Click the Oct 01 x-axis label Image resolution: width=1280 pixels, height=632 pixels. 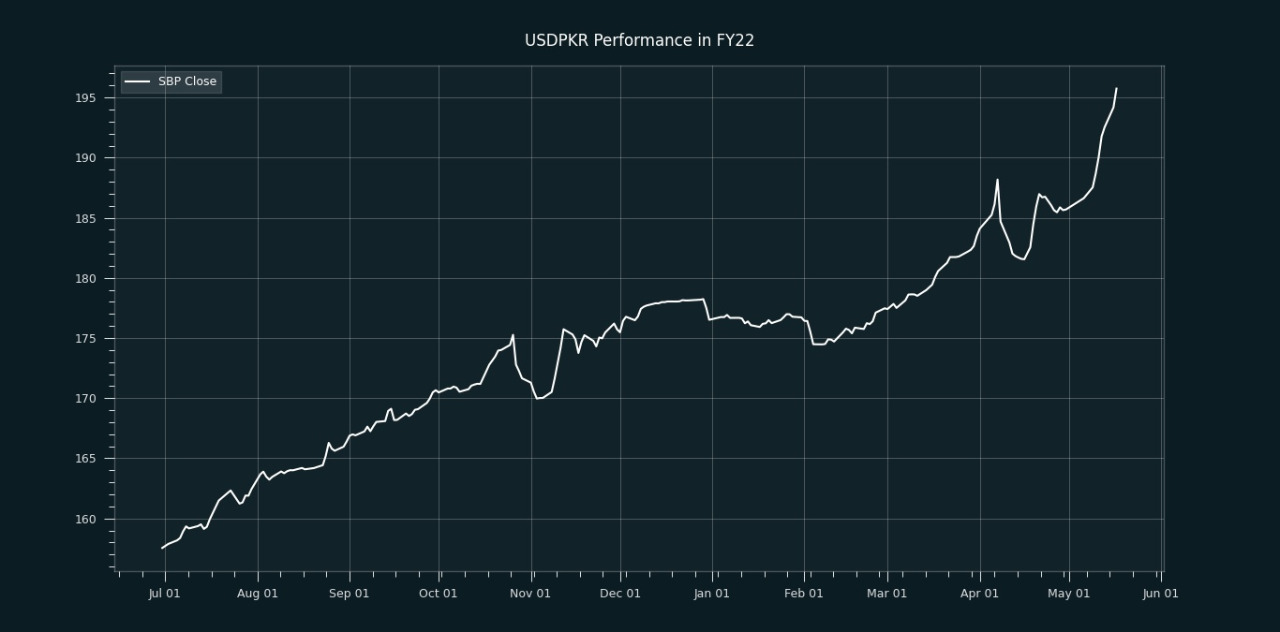(x=438, y=593)
